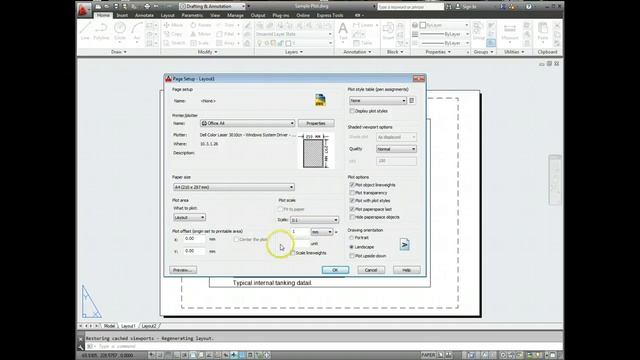Open the What to plot dropdown
Screen dimensions: 640x360
click(x=189, y=218)
